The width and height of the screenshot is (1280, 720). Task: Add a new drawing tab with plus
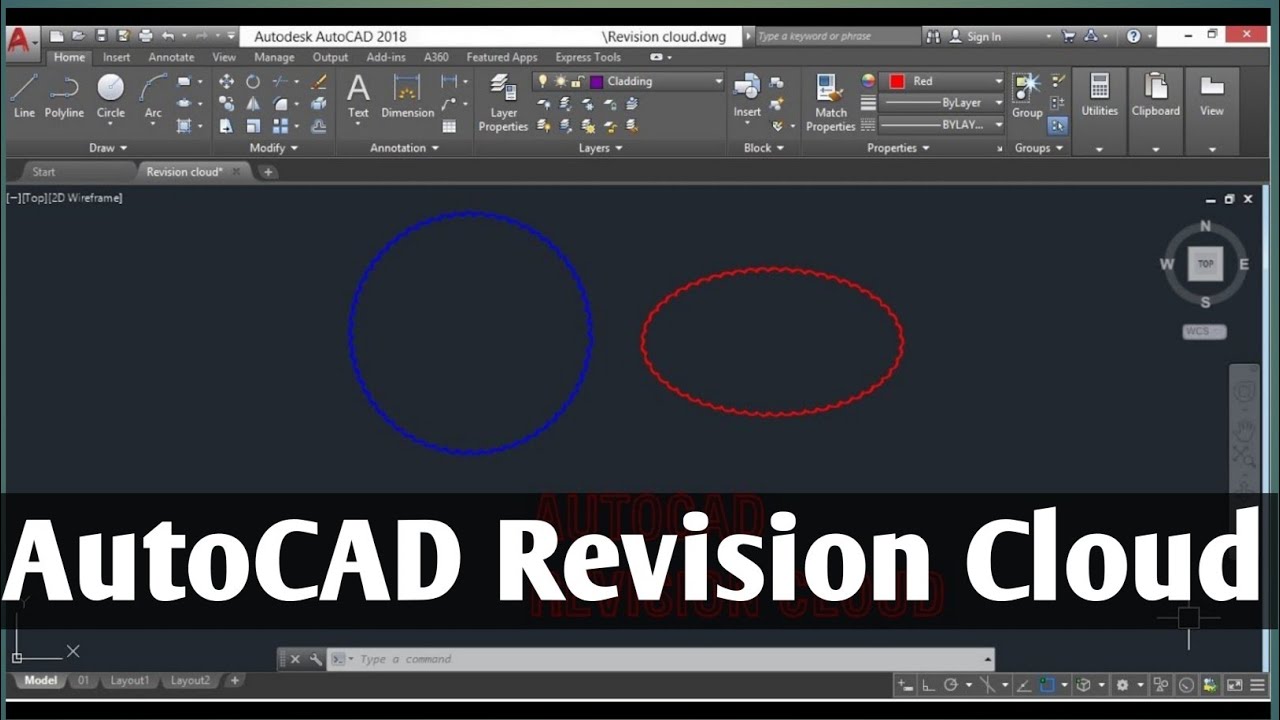pyautogui.click(x=267, y=172)
